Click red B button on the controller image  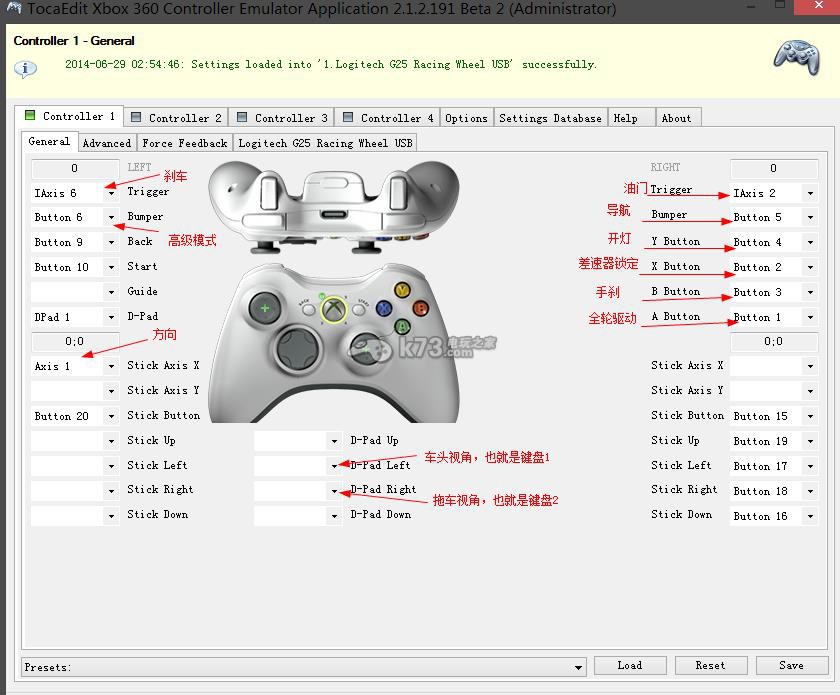pyautogui.click(x=420, y=307)
